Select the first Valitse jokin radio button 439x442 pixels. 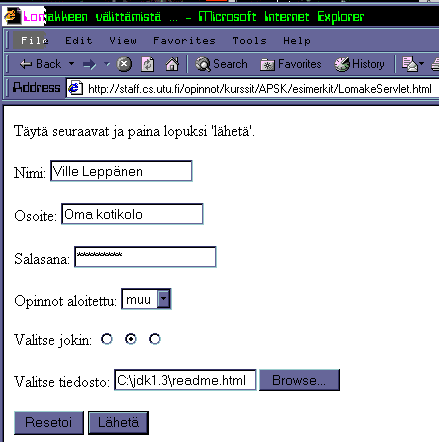pyautogui.click(x=107, y=339)
